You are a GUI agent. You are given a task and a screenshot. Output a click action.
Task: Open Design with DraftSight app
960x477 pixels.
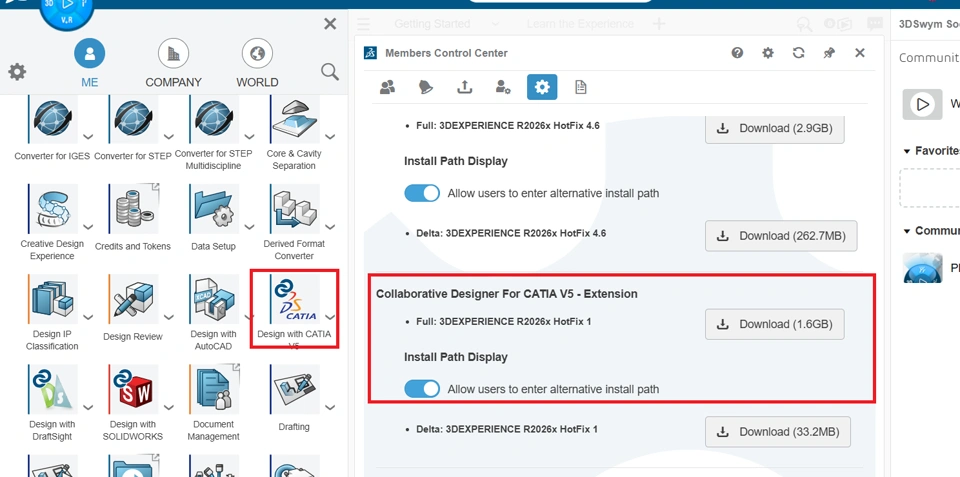point(53,389)
